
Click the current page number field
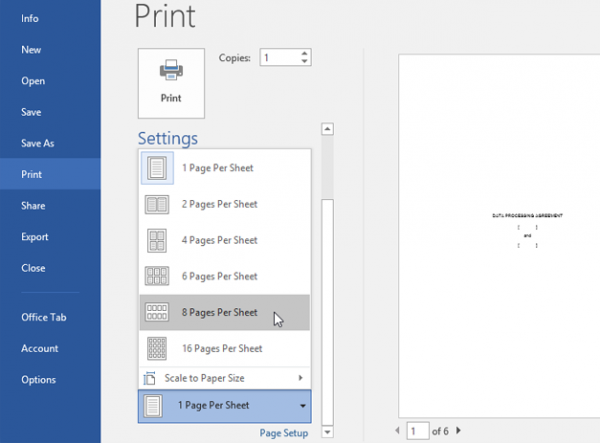[417, 431]
